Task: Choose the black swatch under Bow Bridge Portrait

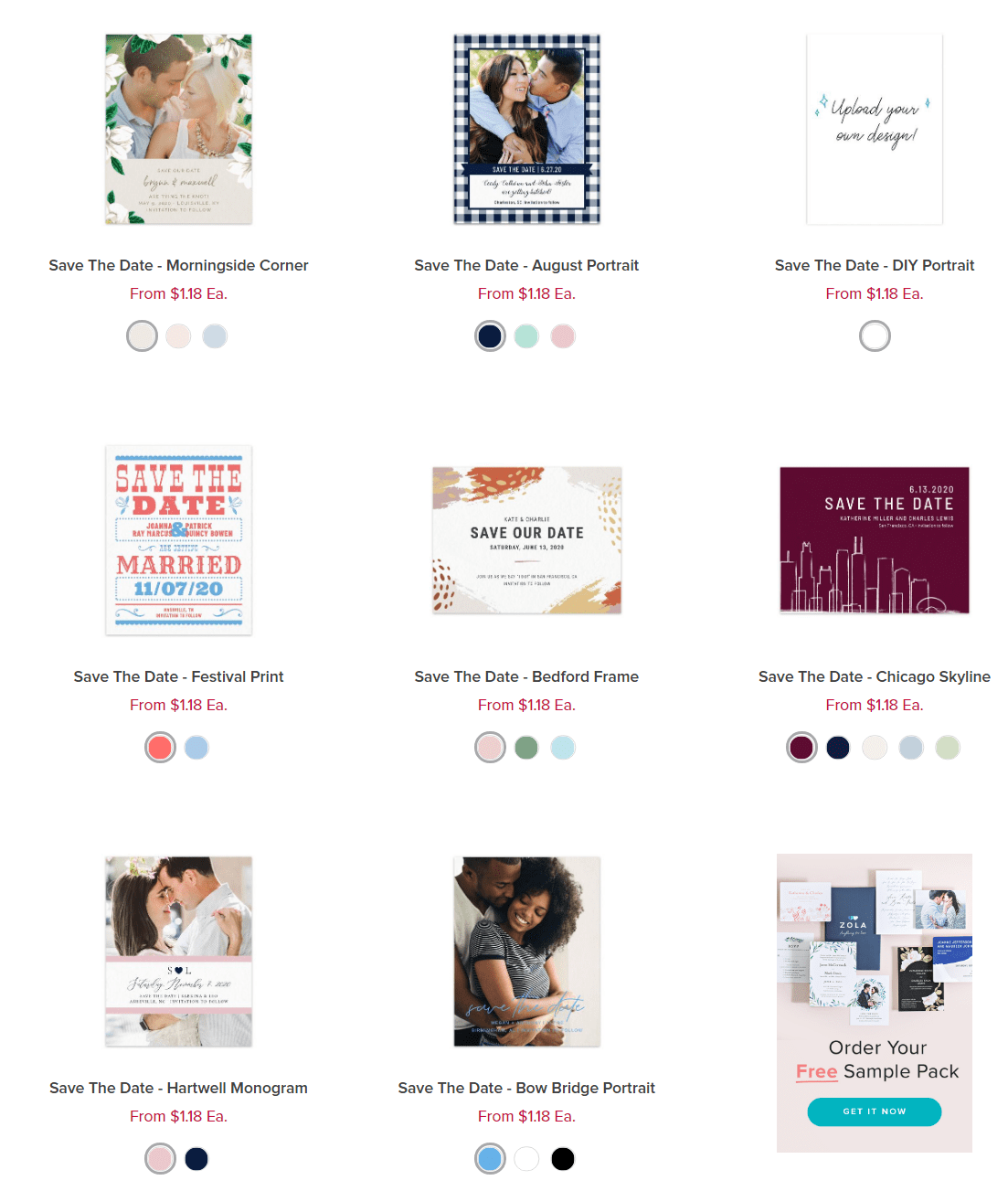Action: 563,1159
